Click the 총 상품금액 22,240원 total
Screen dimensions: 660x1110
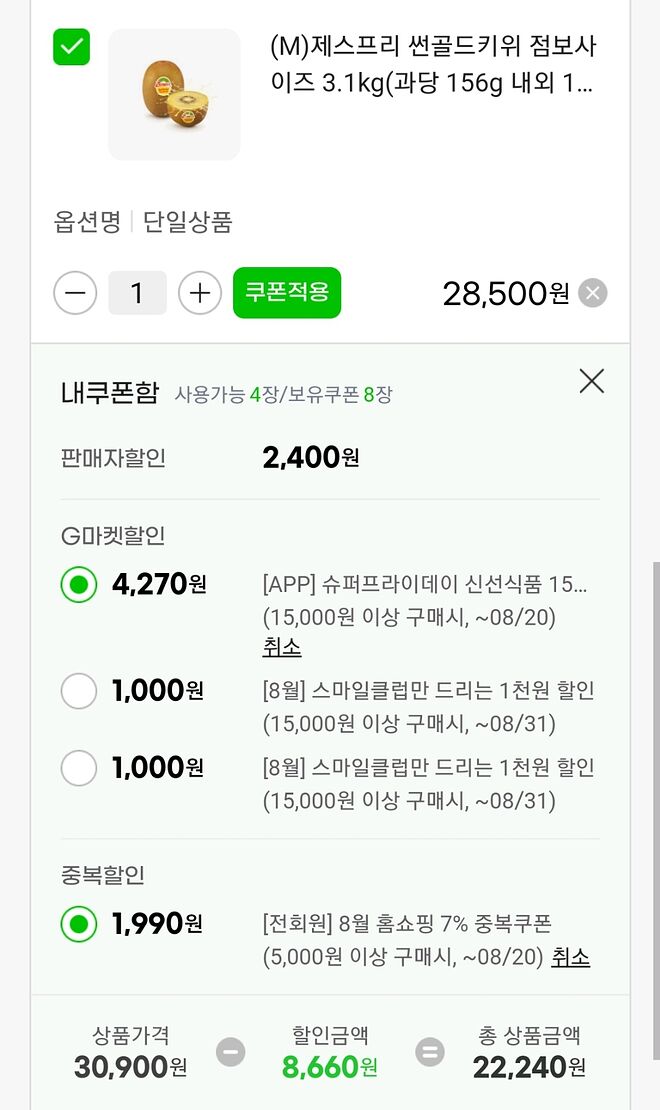(530, 1067)
